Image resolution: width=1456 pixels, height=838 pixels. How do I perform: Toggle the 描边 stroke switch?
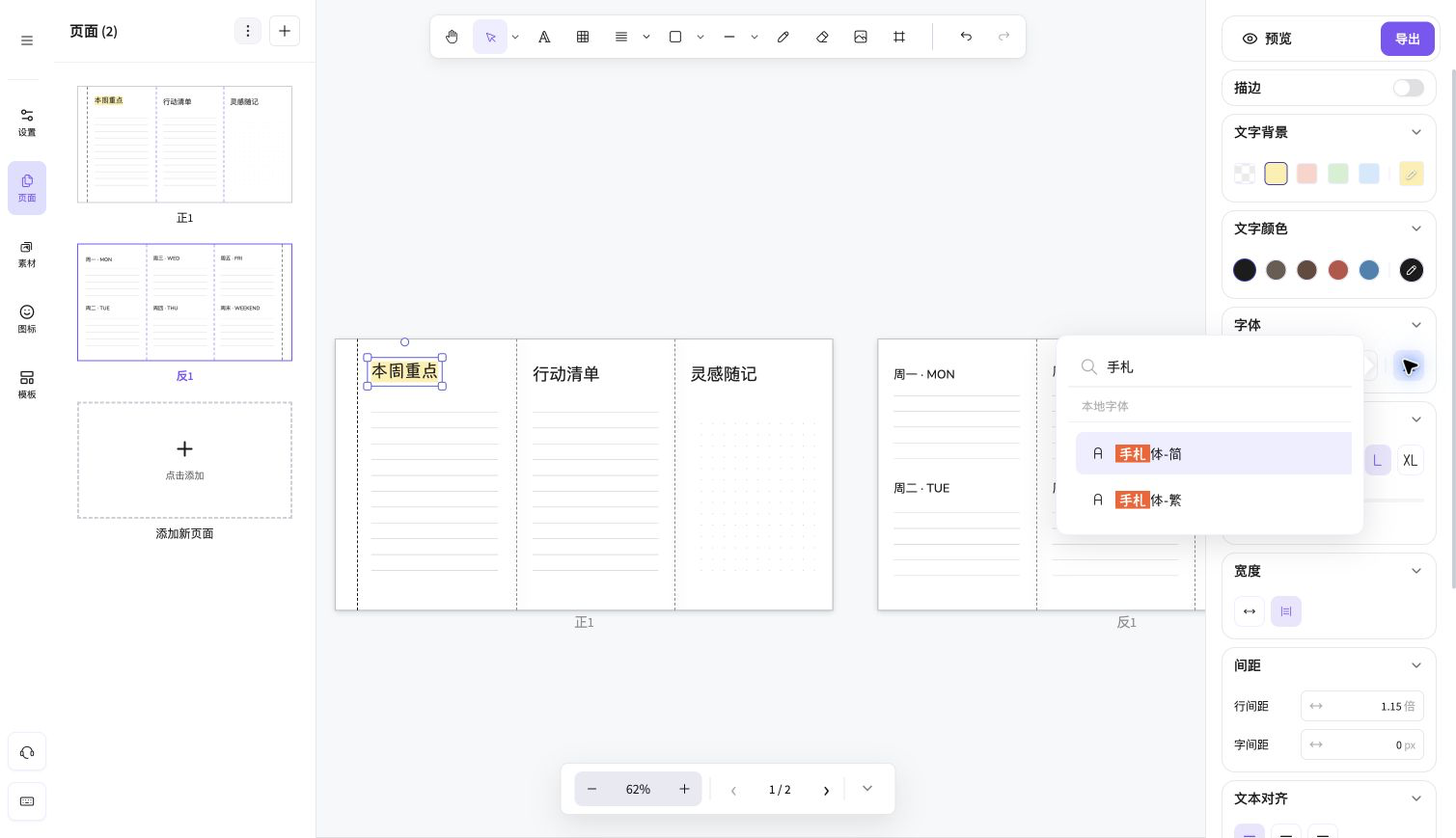coord(1408,88)
